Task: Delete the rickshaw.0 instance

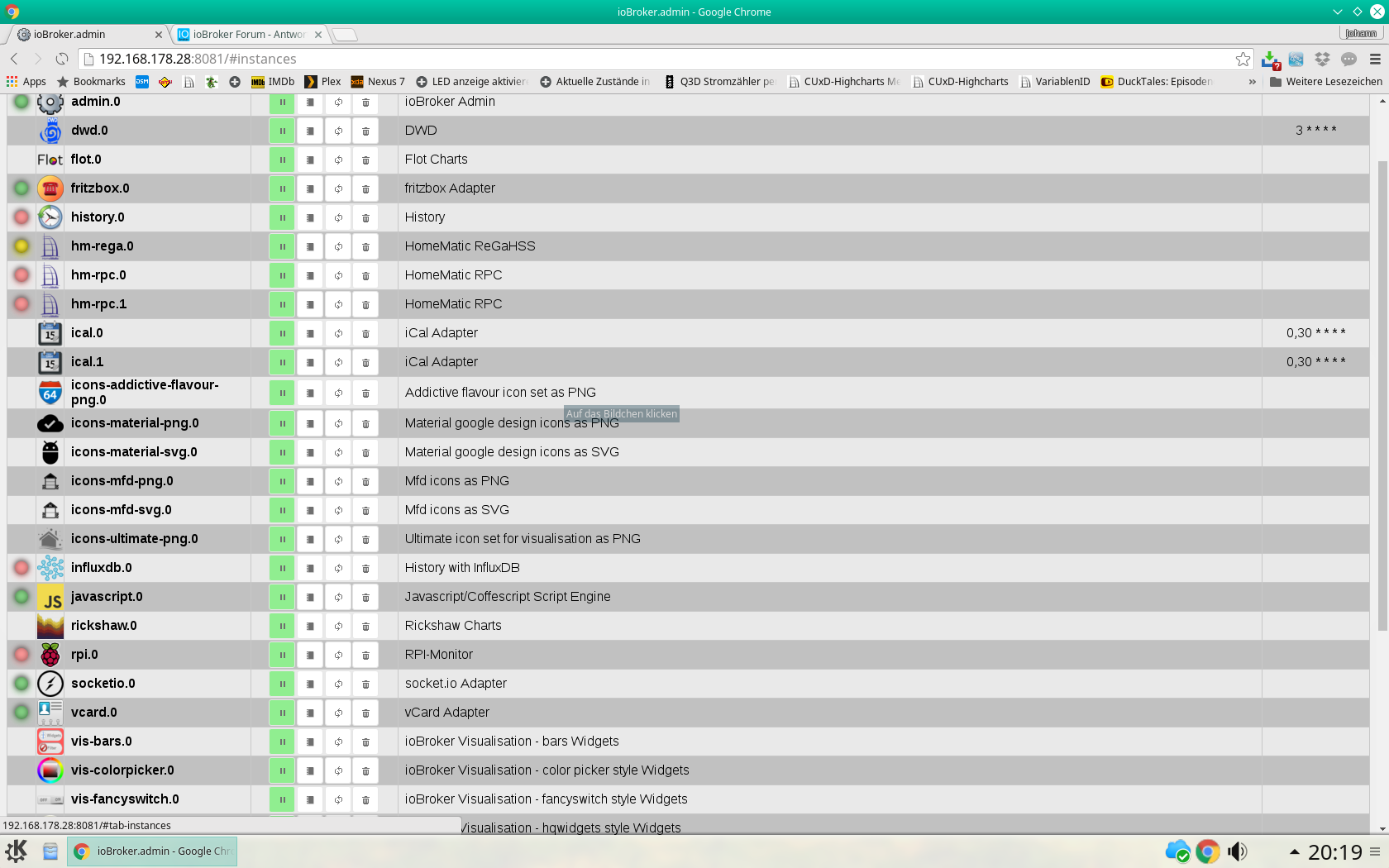Action: coord(365,626)
